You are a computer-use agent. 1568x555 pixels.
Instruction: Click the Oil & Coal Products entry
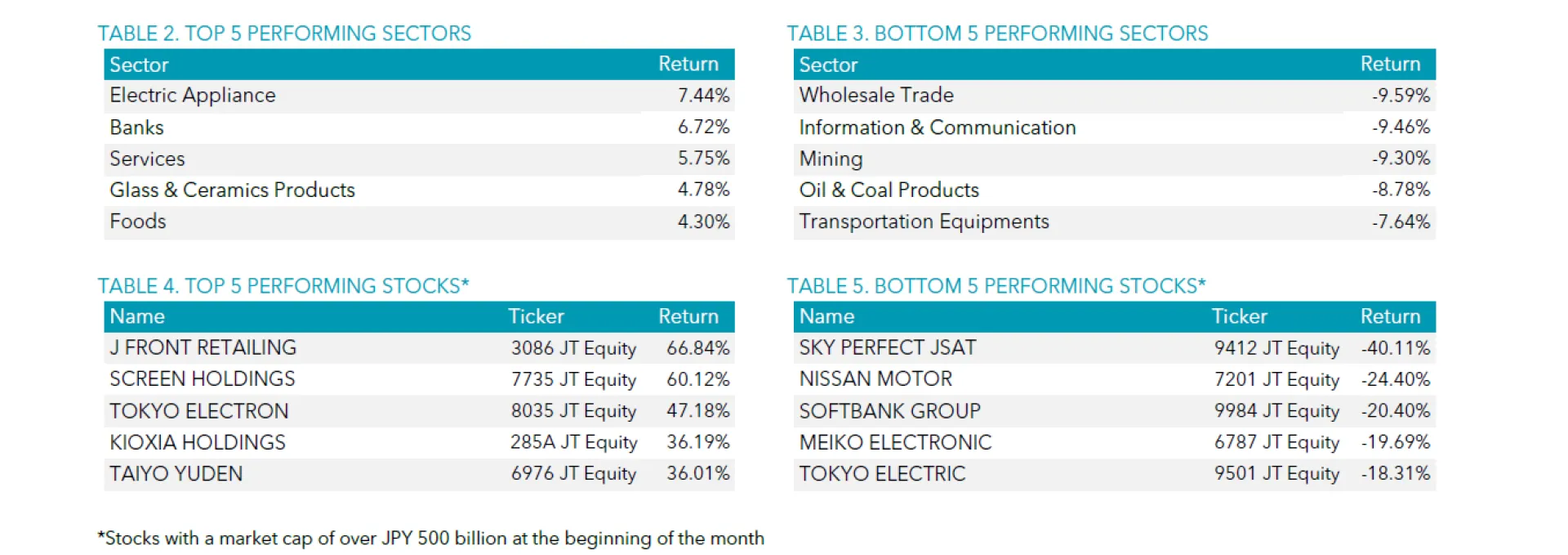[889, 190]
